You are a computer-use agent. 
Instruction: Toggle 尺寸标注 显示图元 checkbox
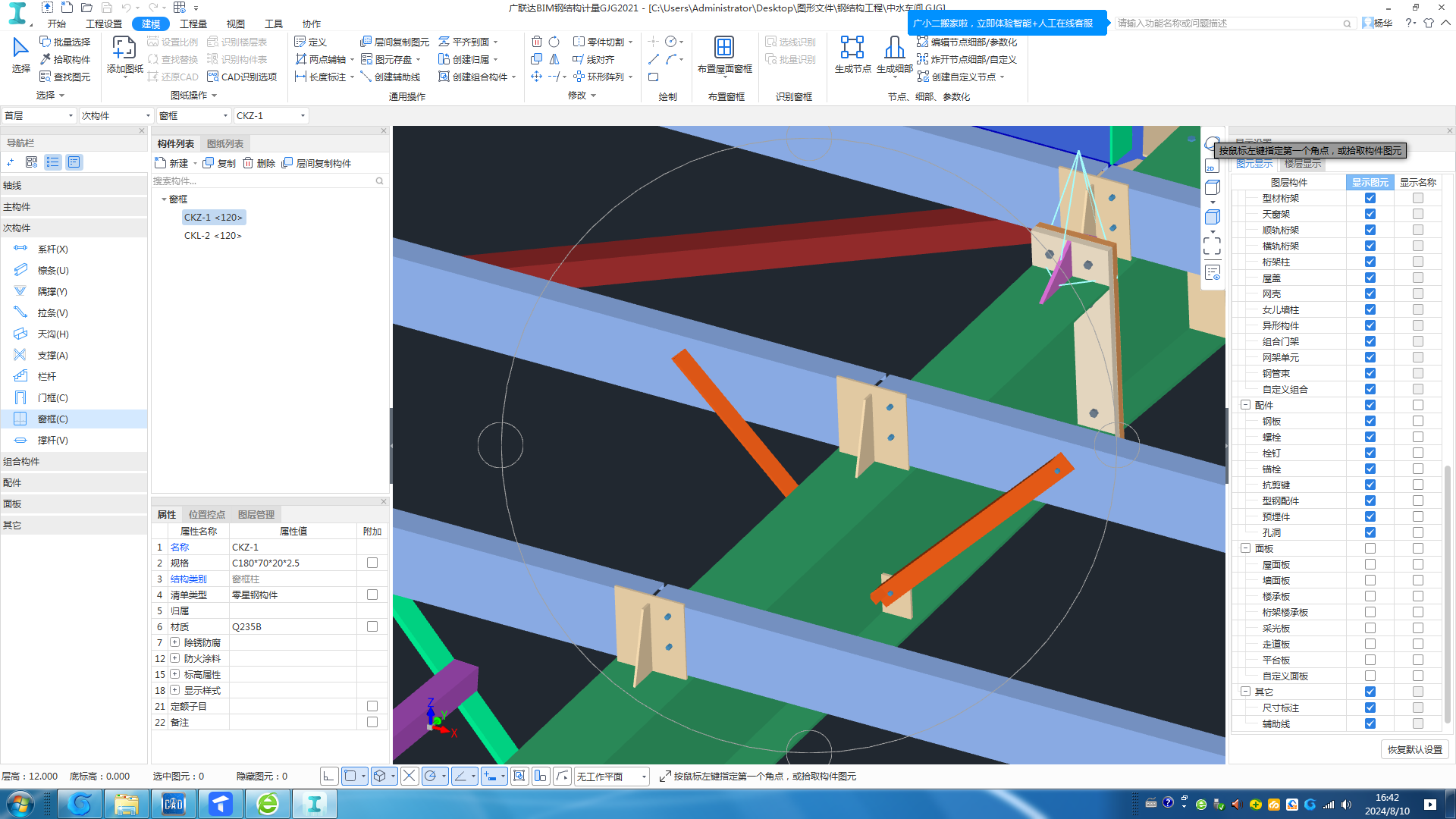[x=1370, y=708]
